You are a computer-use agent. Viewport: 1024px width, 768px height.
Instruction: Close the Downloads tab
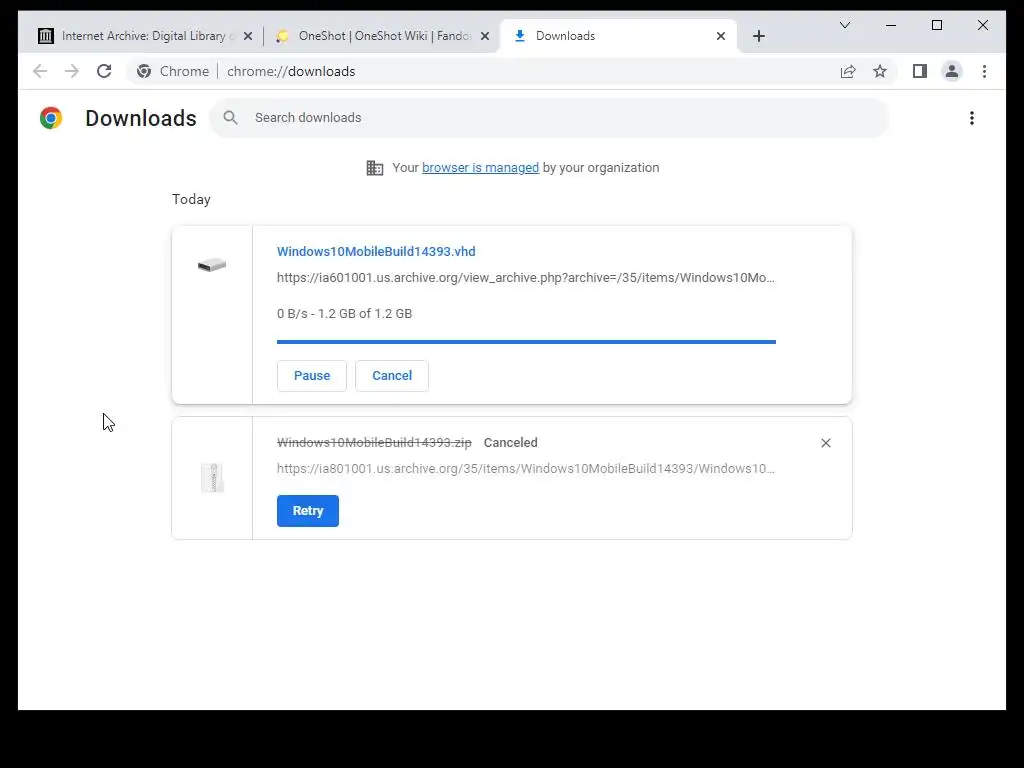coord(721,37)
